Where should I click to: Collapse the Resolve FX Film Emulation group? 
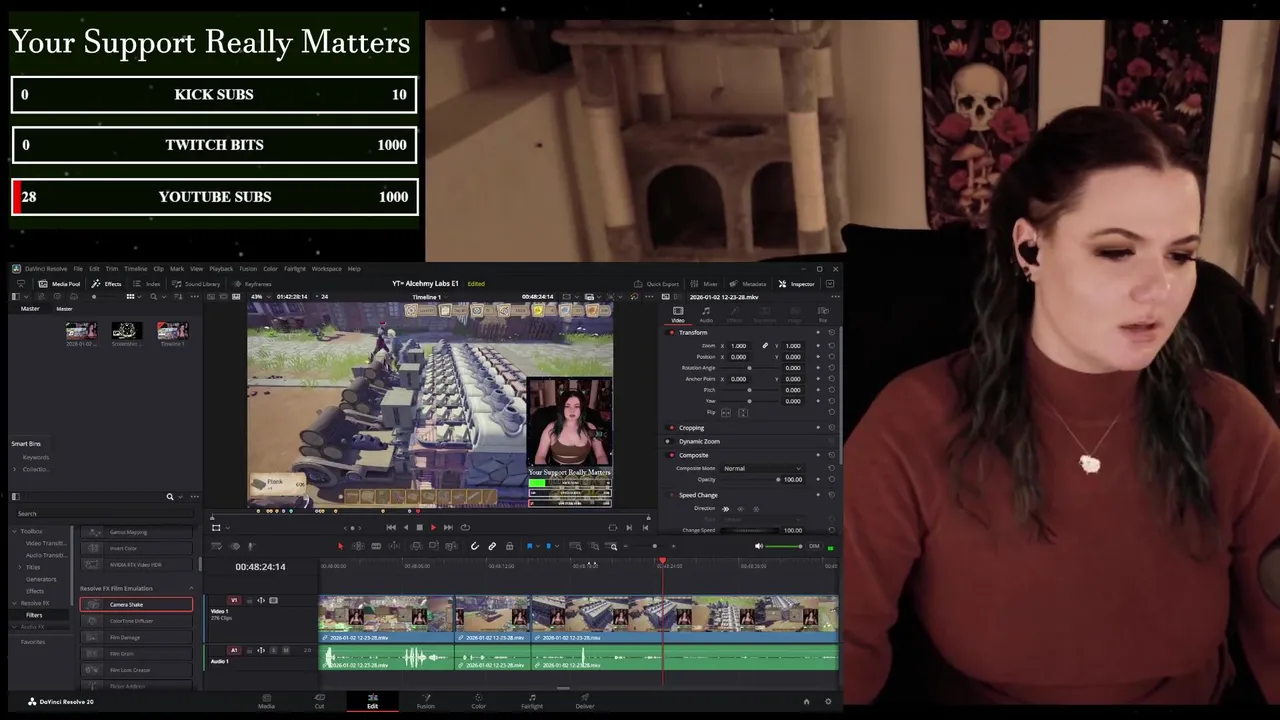coord(191,588)
